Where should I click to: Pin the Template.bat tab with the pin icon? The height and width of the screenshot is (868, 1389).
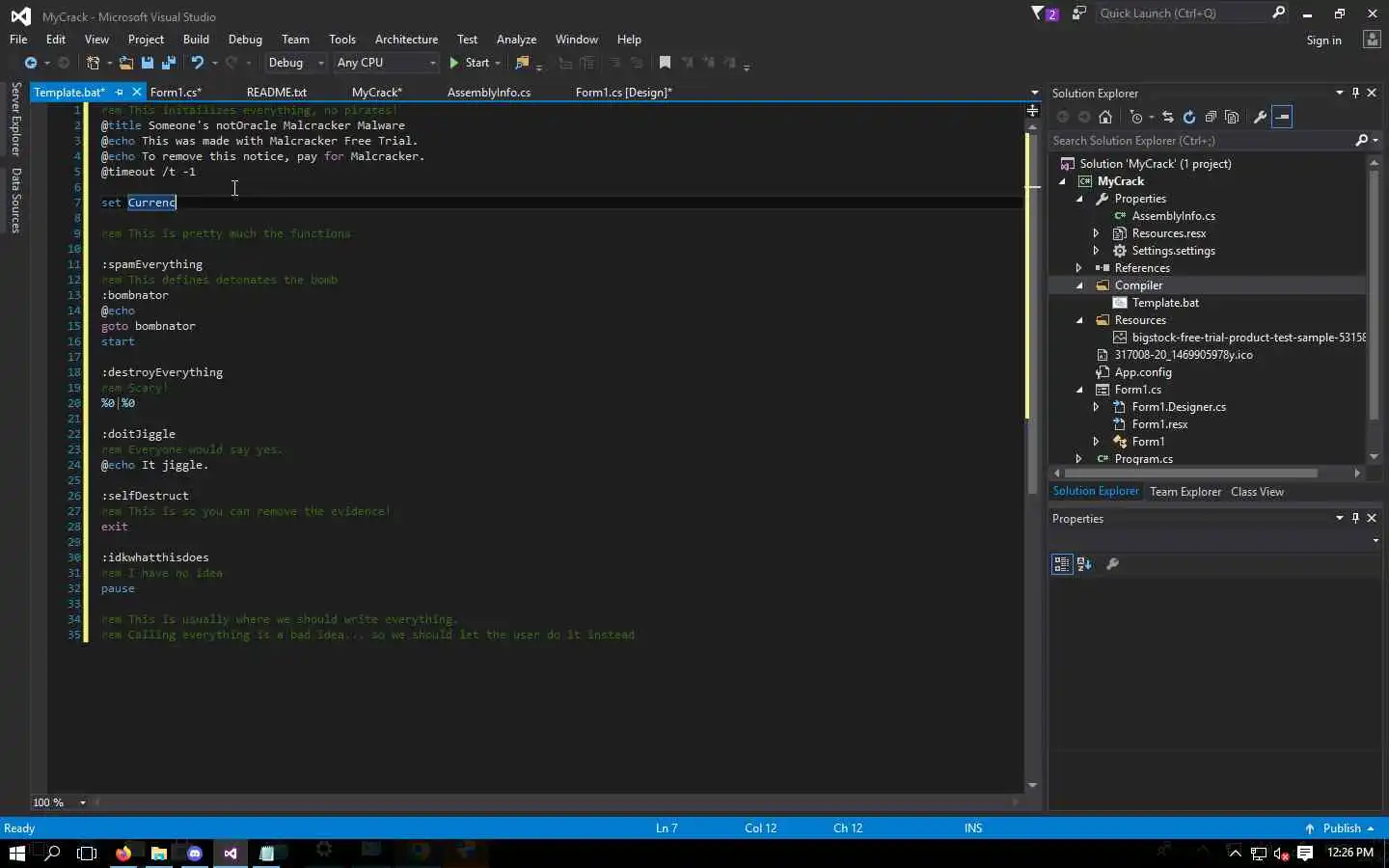(x=120, y=93)
